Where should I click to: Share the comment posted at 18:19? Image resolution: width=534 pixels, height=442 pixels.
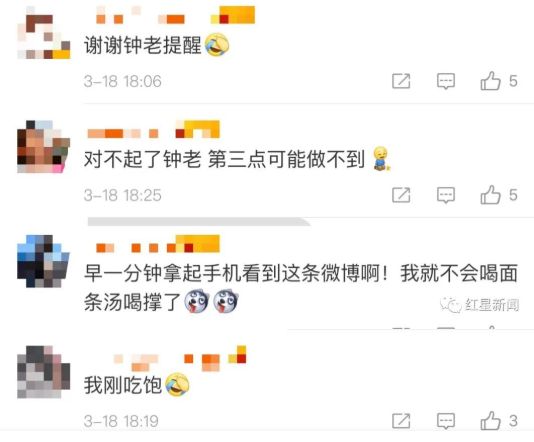401,421
